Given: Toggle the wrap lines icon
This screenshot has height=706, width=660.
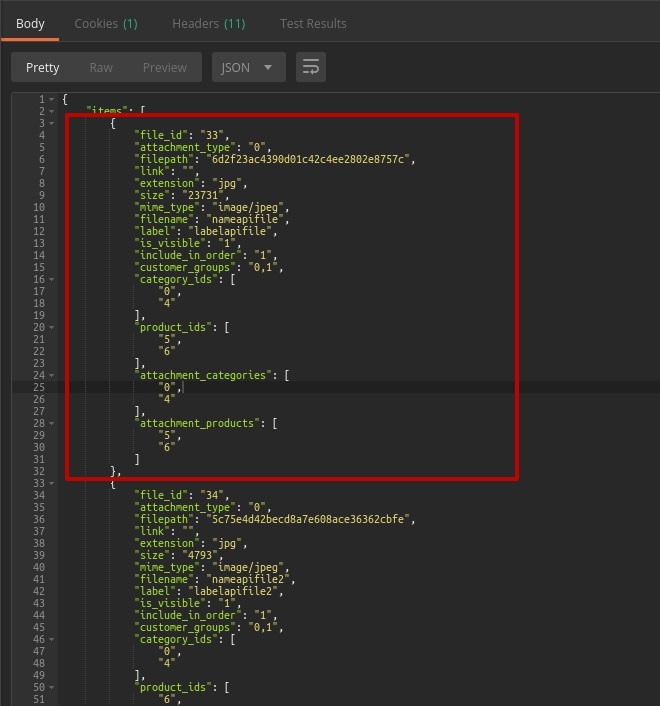Looking at the screenshot, I should click(x=311, y=67).
